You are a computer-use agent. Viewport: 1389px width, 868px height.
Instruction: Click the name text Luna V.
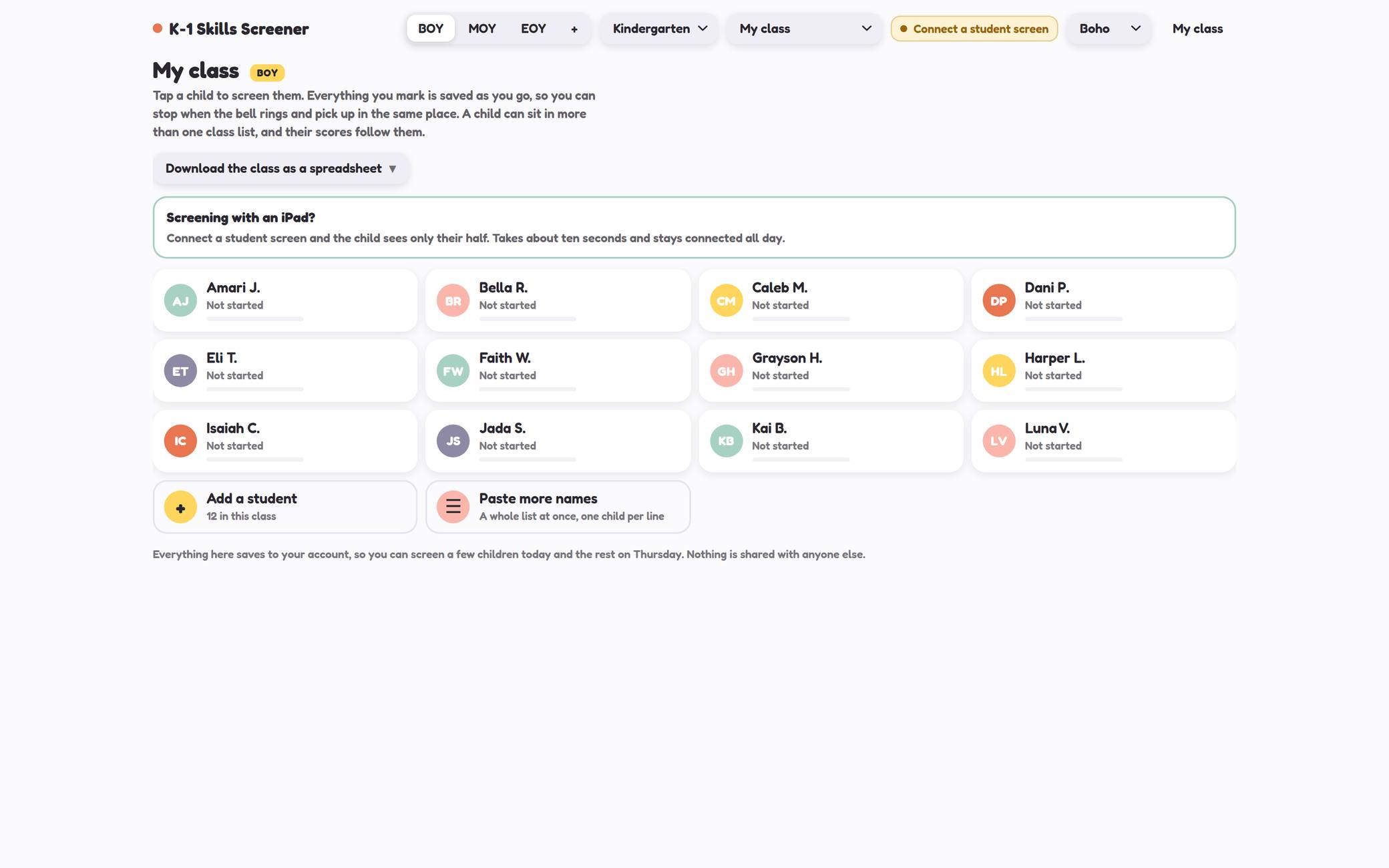click(1047, 428)
